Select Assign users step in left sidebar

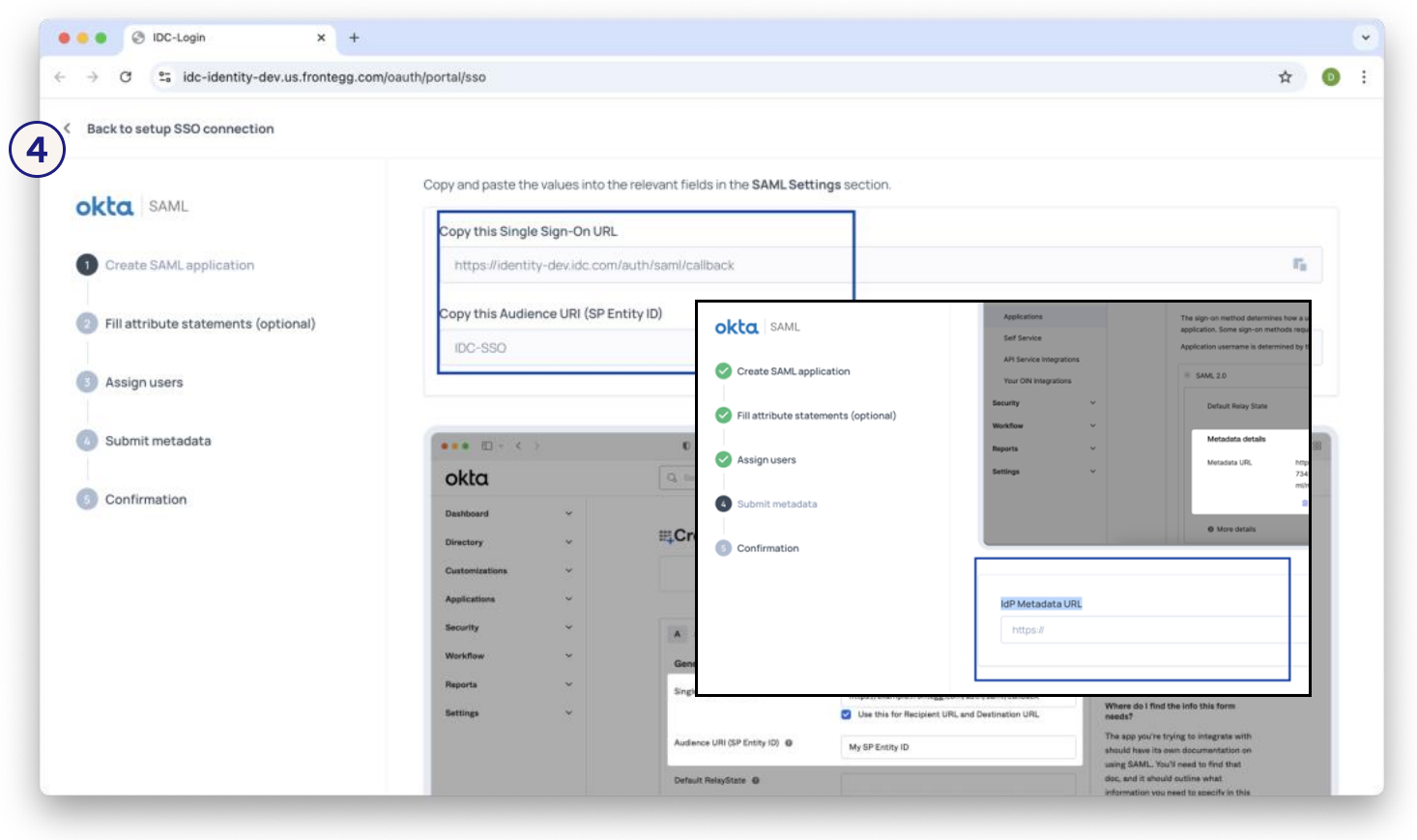point(144,383)
